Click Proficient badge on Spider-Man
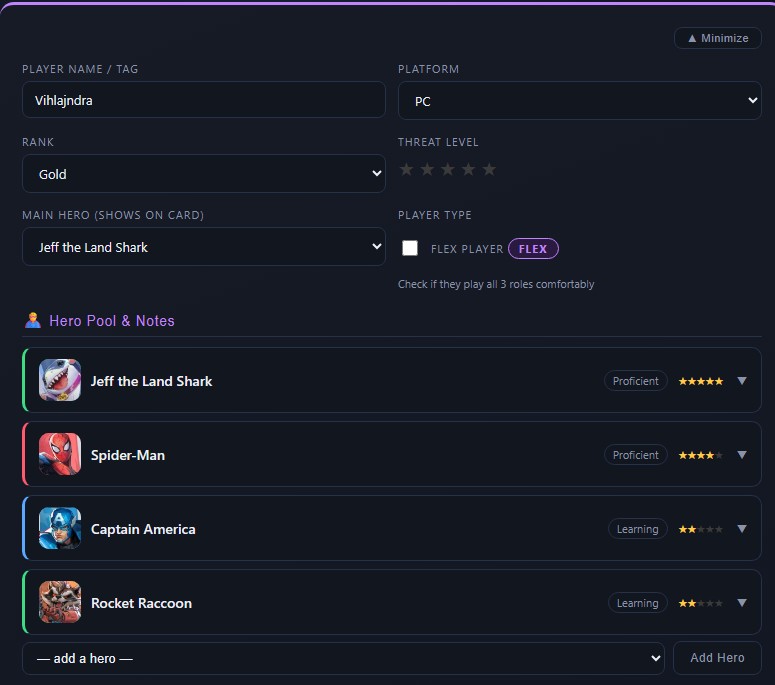The image size is (775, 685). 636,455
